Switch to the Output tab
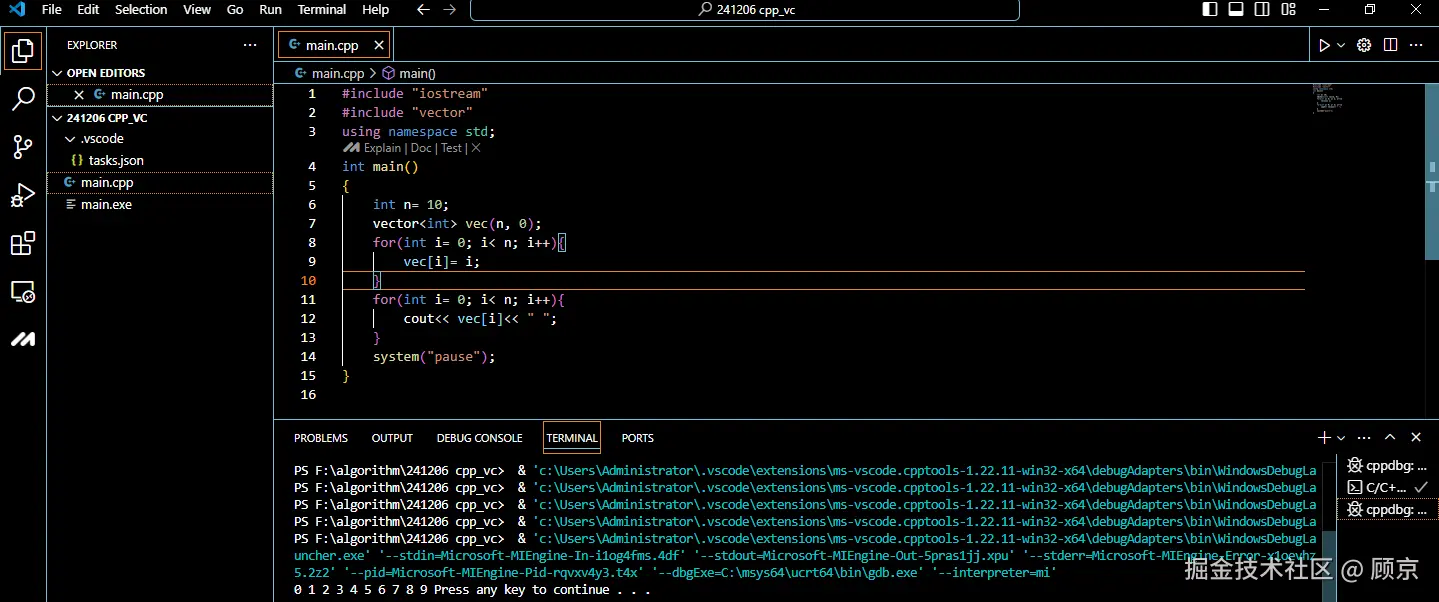 coord(392,438)
